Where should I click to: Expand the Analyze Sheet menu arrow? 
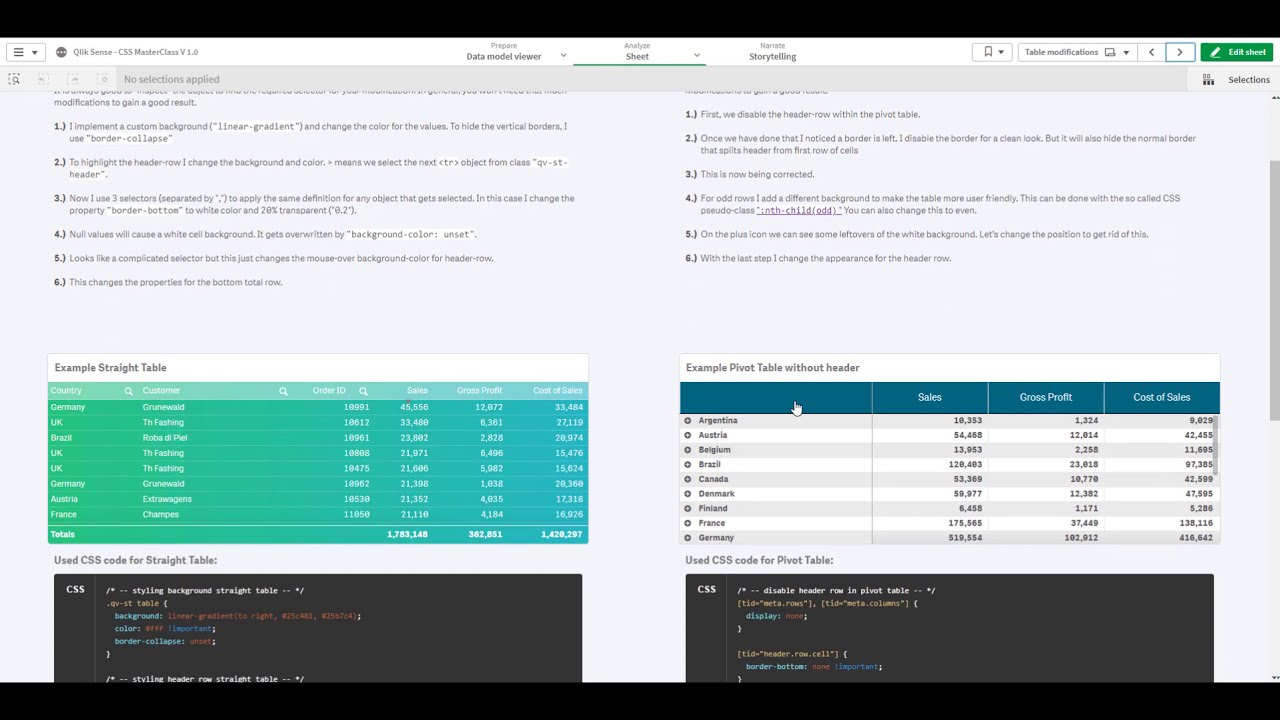pyautogui.click(x=697, y=56)
